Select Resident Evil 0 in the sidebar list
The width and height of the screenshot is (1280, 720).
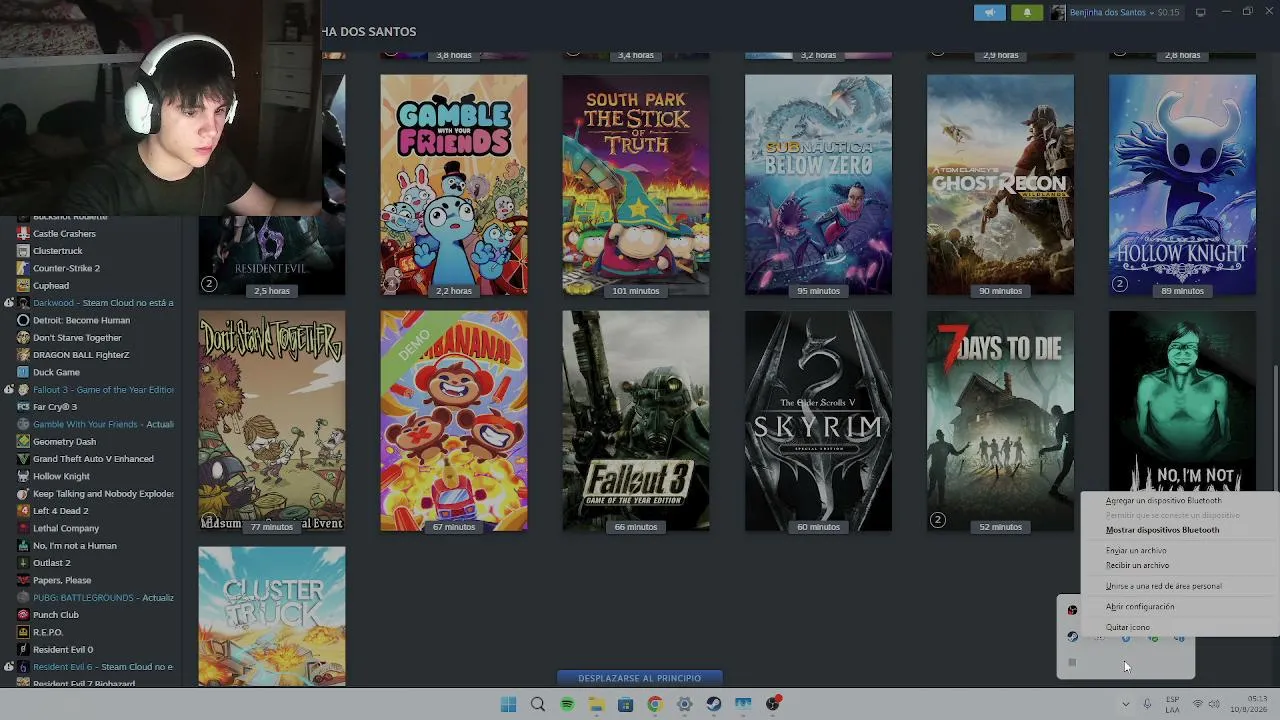(63, 650)
